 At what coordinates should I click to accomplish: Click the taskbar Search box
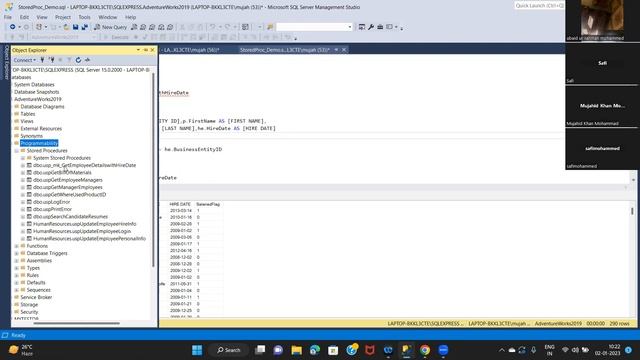pyautogui.click(x=229, y=350)
